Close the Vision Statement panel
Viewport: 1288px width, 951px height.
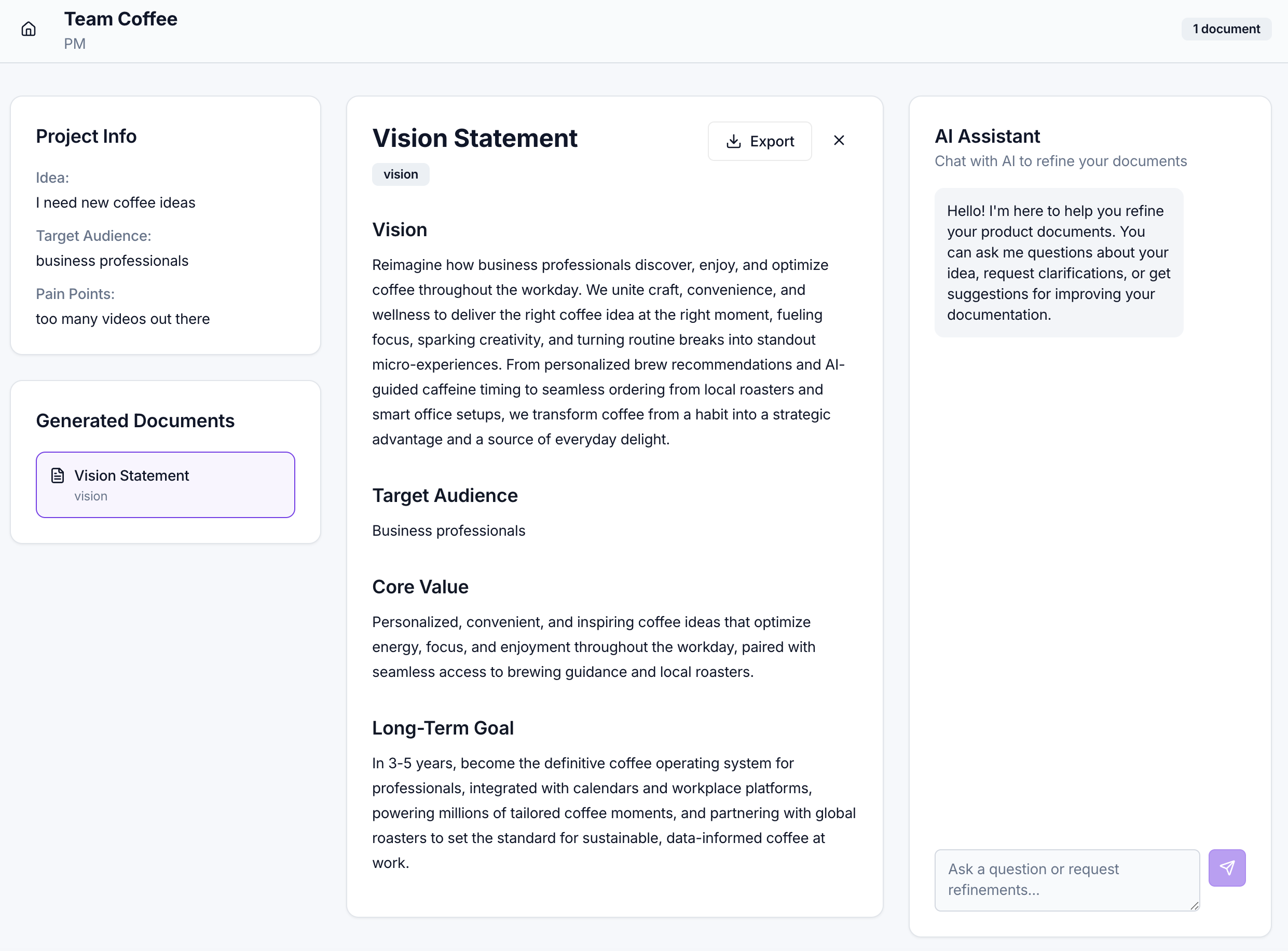tap(839, 141)
